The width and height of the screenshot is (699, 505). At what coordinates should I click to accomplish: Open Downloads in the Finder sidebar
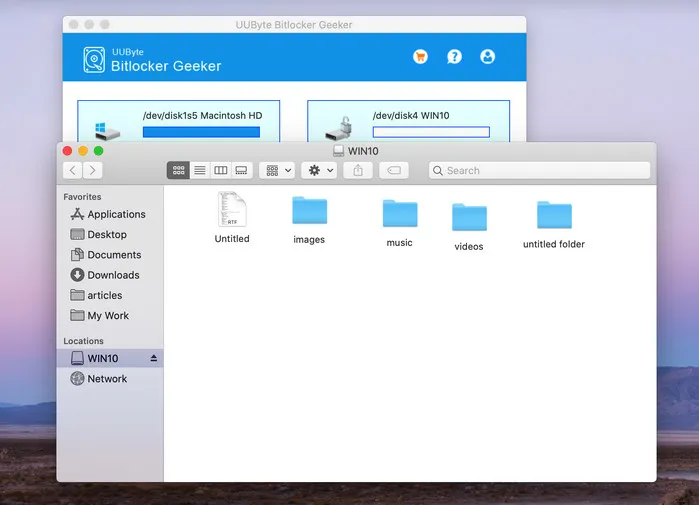click(x=110, y=275)
